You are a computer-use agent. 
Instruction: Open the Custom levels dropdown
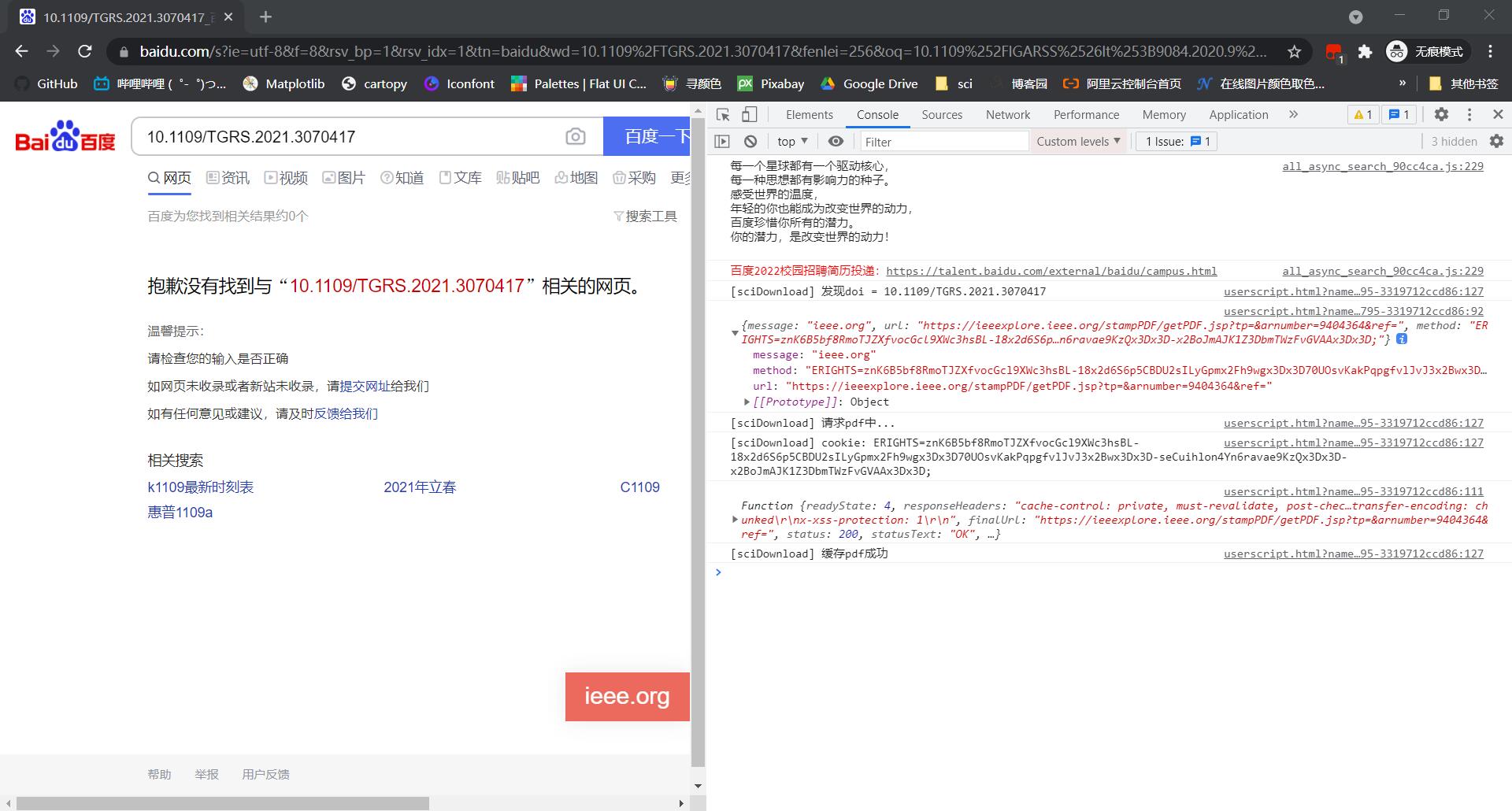click(x=1078, y=142)
